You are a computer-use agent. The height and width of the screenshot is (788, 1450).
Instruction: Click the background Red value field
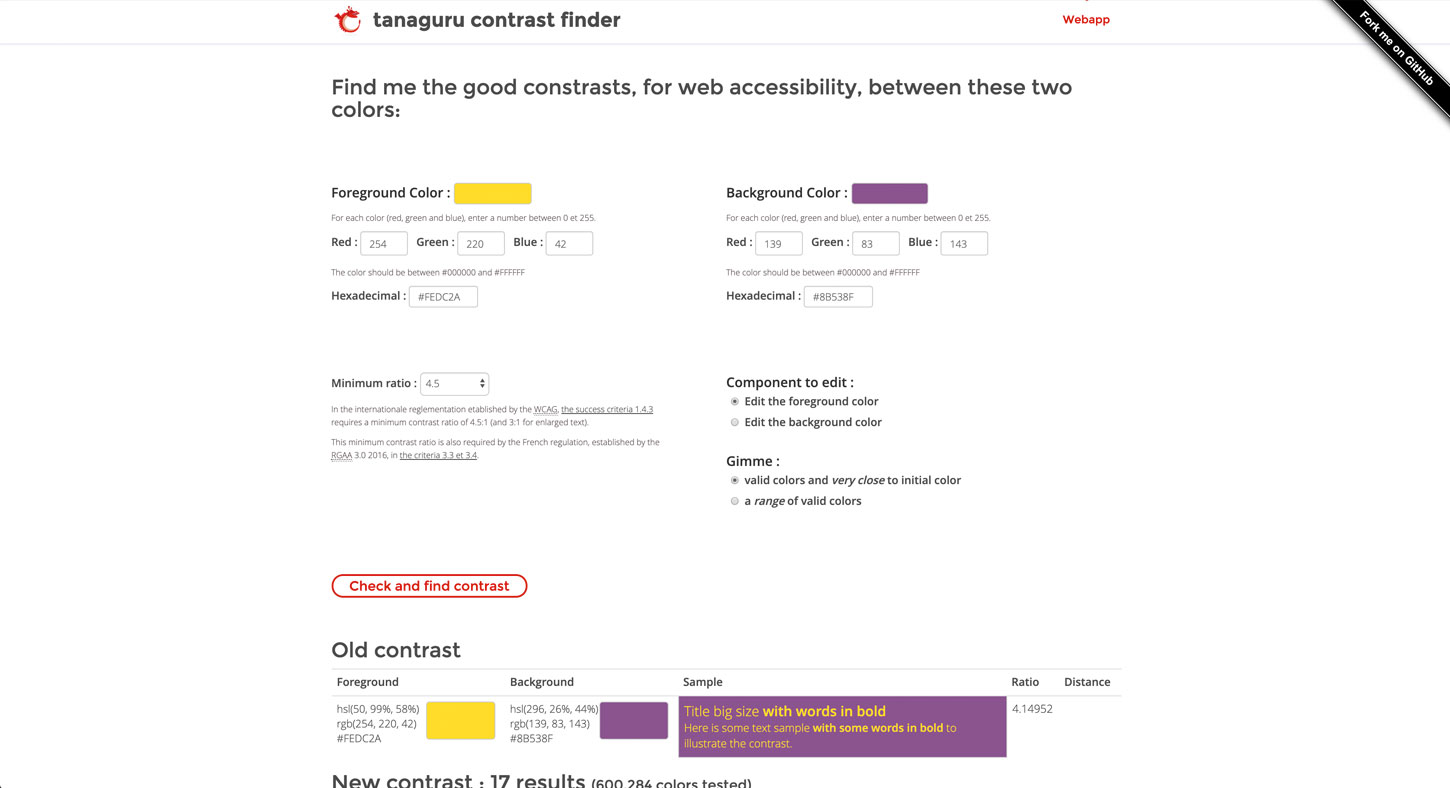click(779, 243)
